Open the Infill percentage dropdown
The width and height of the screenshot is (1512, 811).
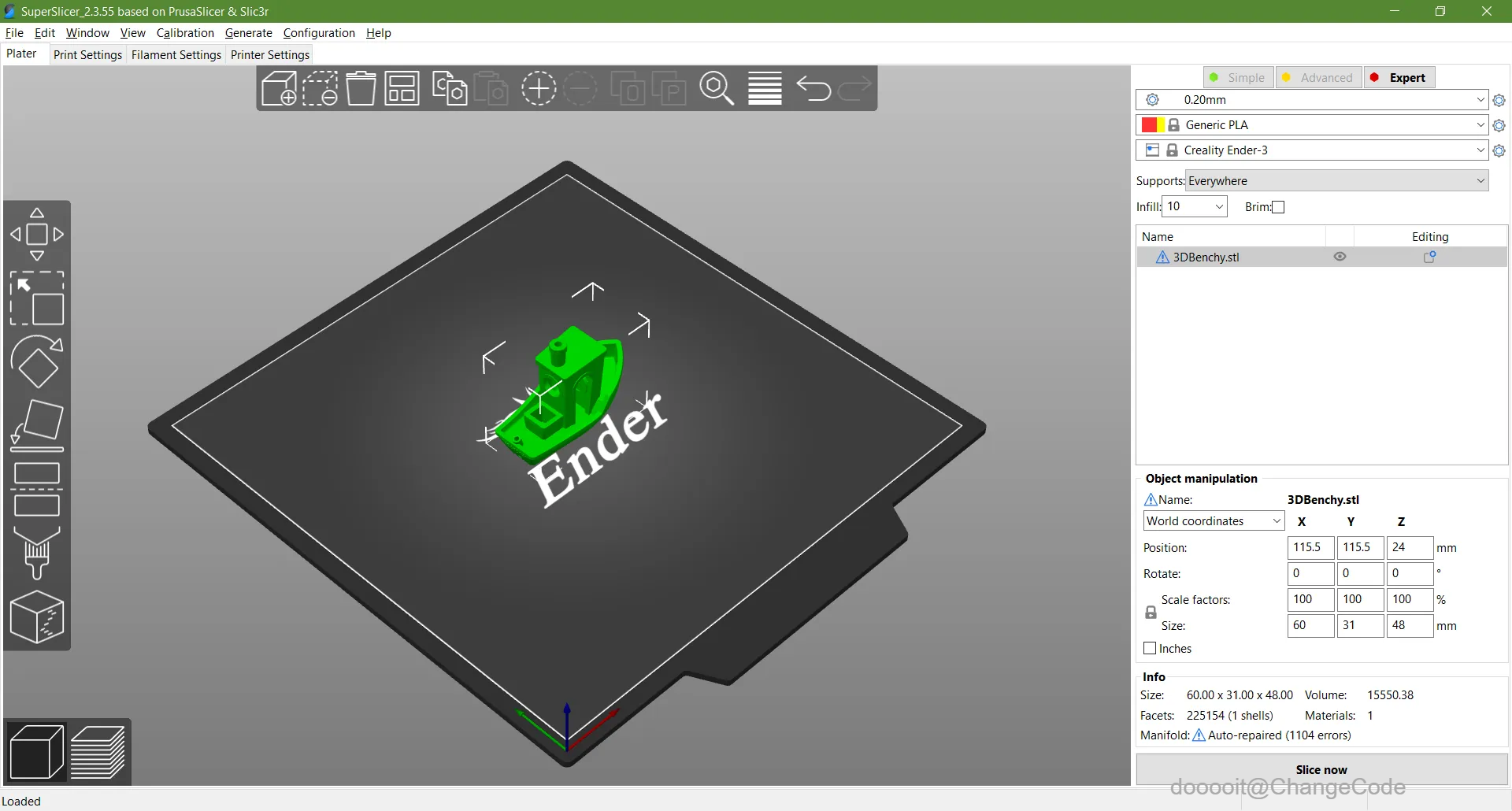1195,207
